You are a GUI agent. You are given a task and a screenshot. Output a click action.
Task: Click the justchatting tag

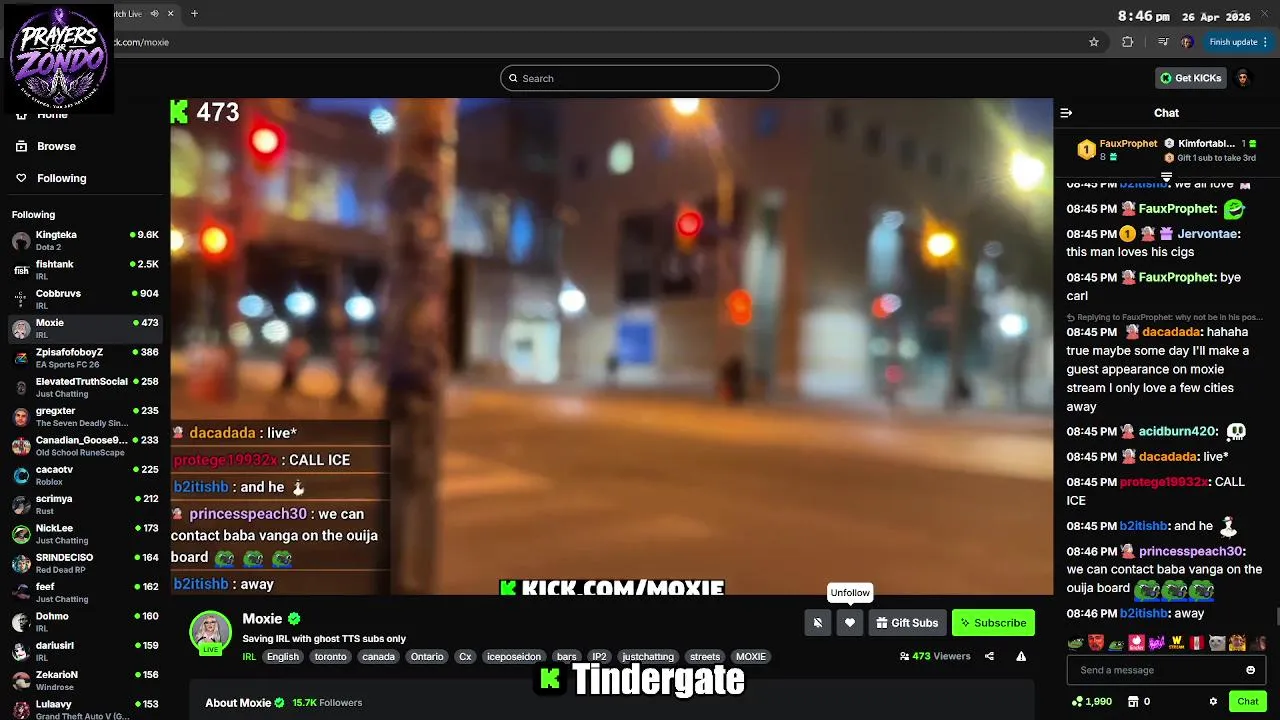(648, 657)
